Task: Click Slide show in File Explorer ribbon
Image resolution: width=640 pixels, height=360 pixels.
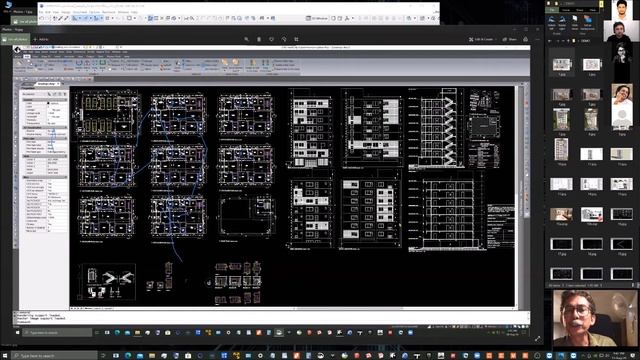Action: tap(575, 23)
